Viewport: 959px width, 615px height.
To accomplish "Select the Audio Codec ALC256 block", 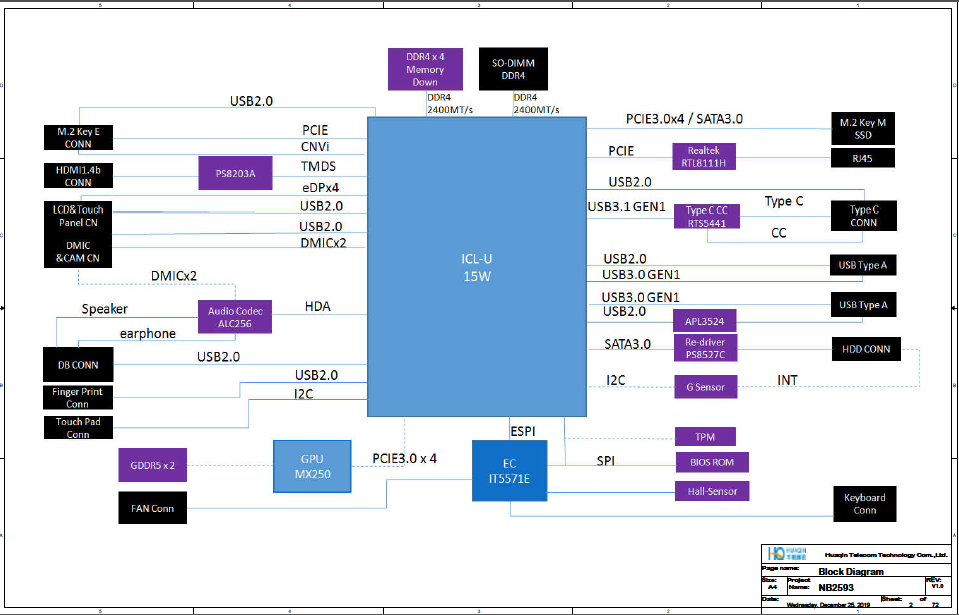I will [235, 317].
